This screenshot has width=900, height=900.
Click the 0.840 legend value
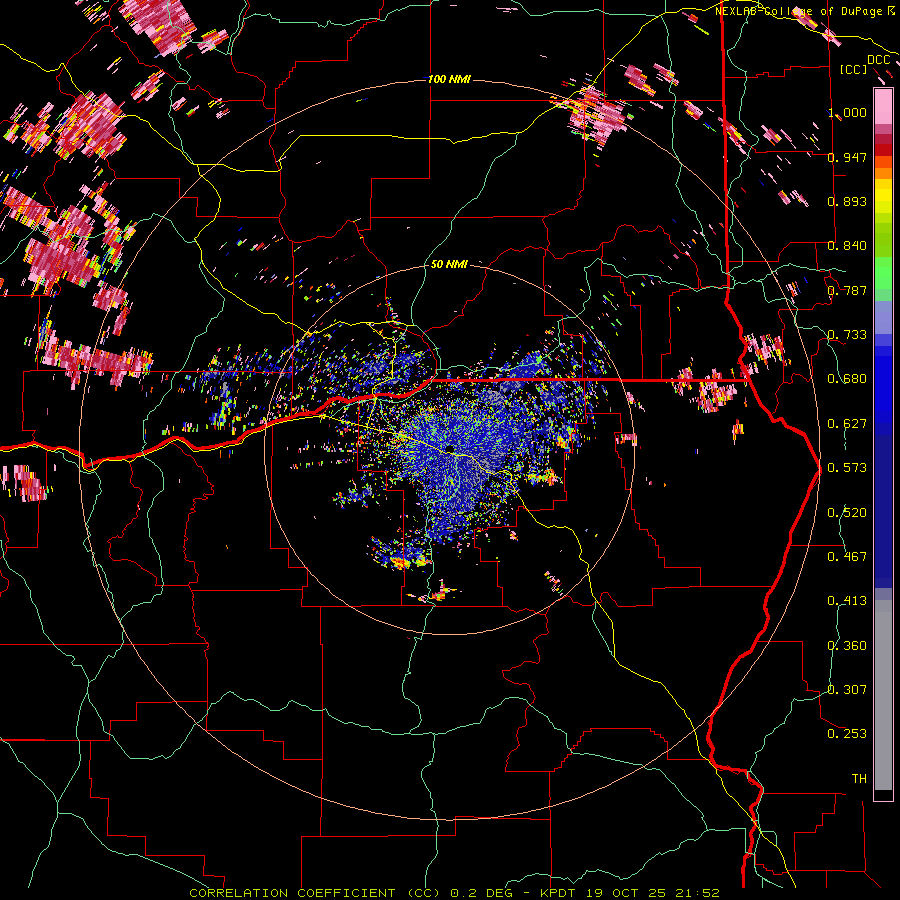tap(847, 246)
